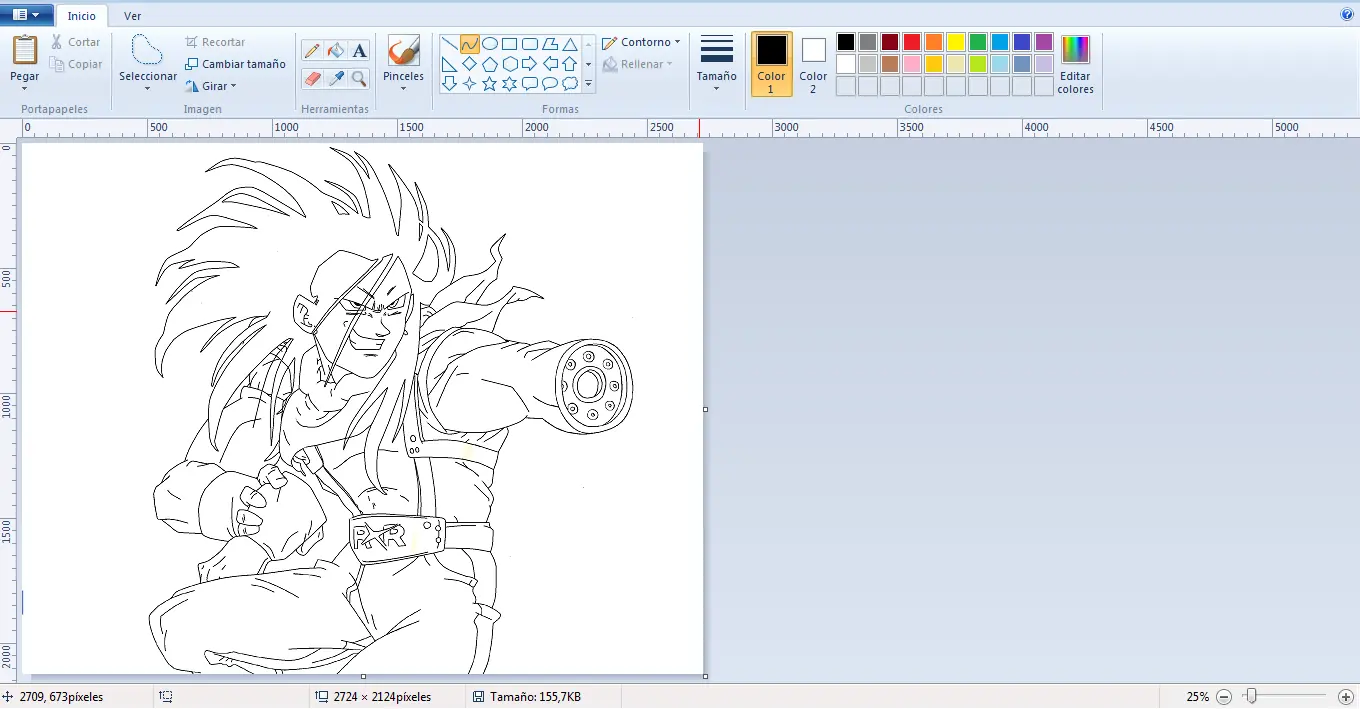Select the Polygon shape

550,44
